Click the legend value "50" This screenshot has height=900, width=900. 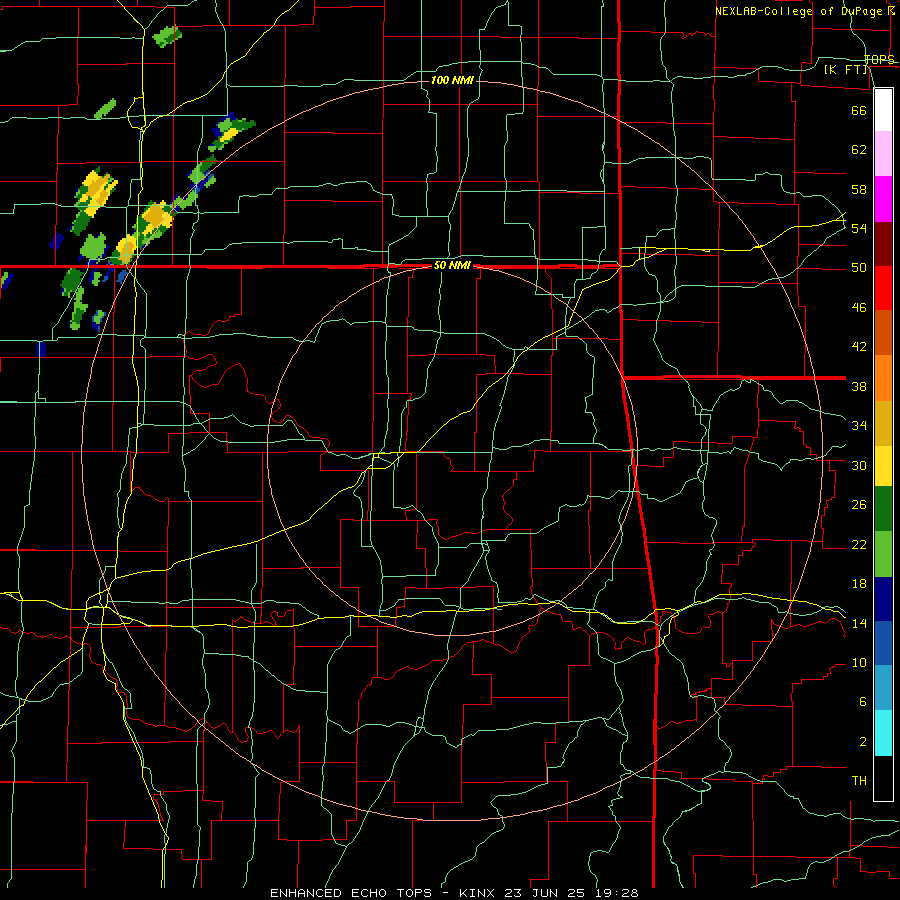point(859,268)
